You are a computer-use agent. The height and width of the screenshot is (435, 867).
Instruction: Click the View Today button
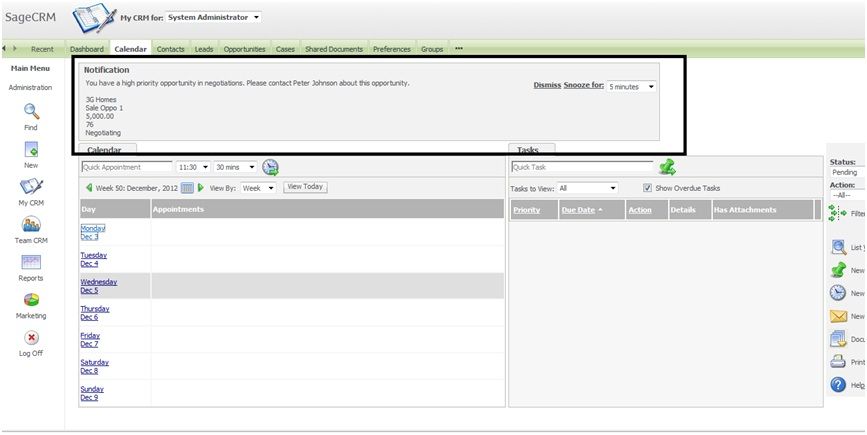(x=305, y=187)
